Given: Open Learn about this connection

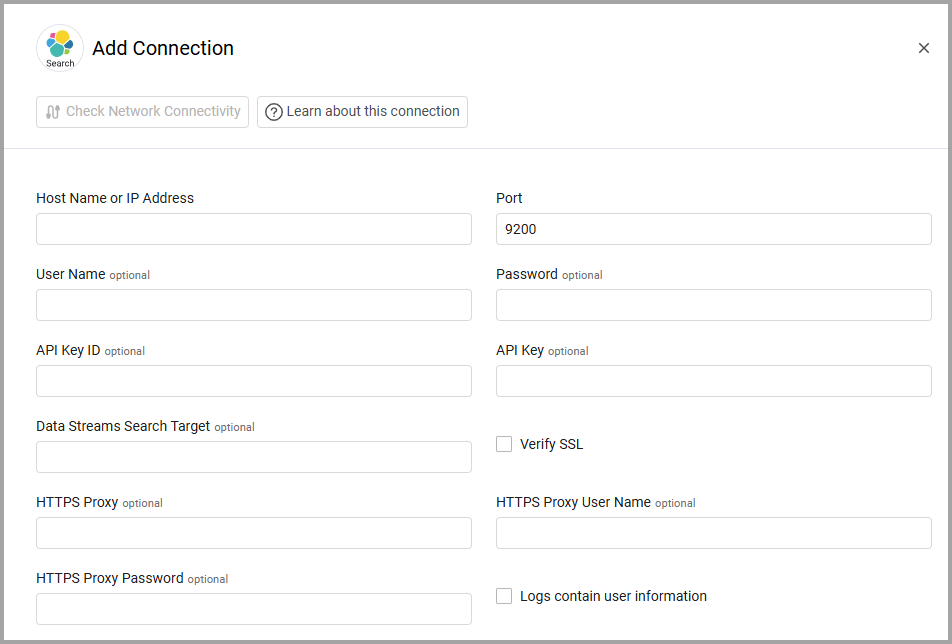Looking at the screenshot, I should click(362, 112).
